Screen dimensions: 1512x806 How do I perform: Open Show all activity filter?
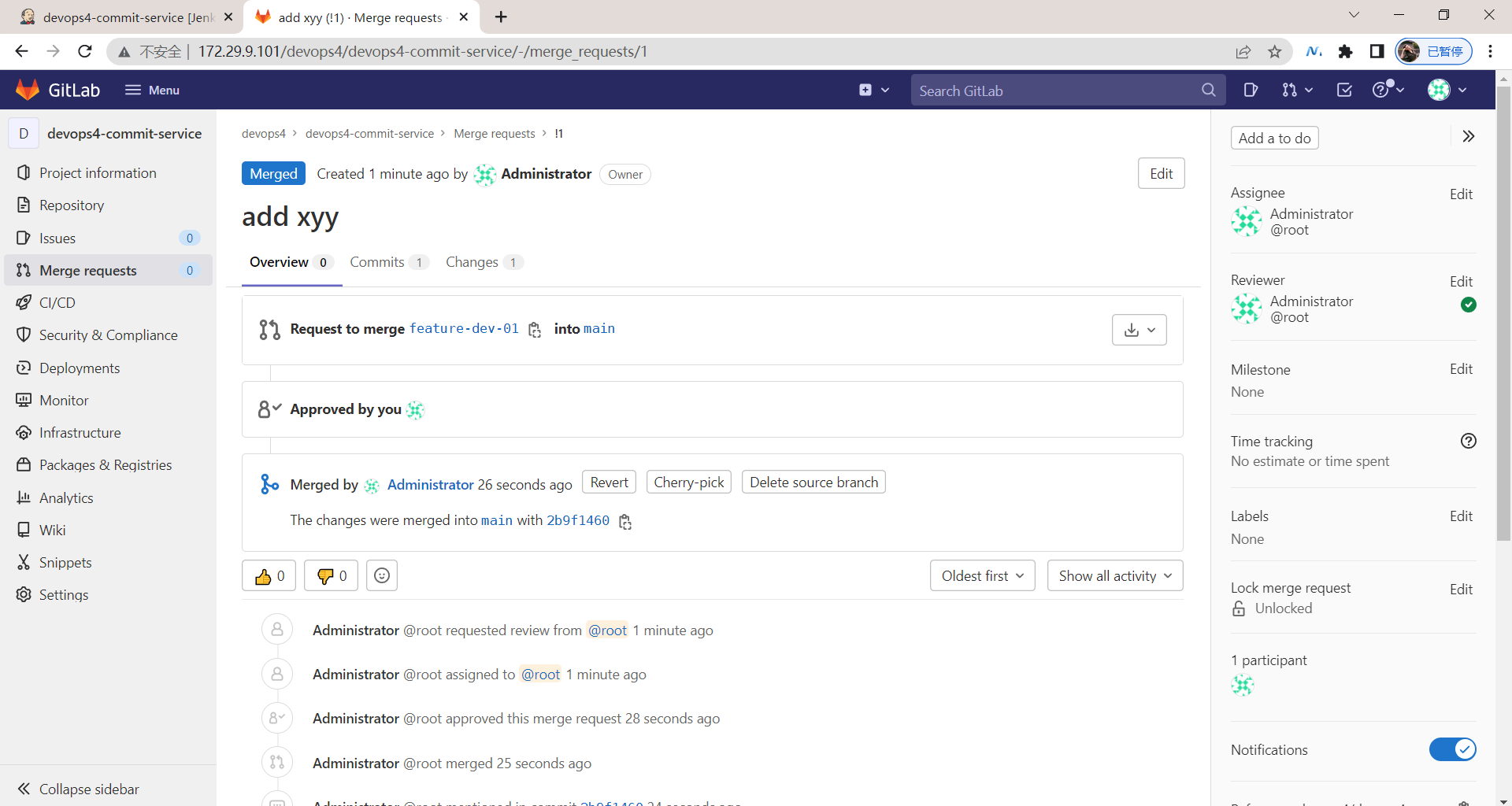(1114, 575)
